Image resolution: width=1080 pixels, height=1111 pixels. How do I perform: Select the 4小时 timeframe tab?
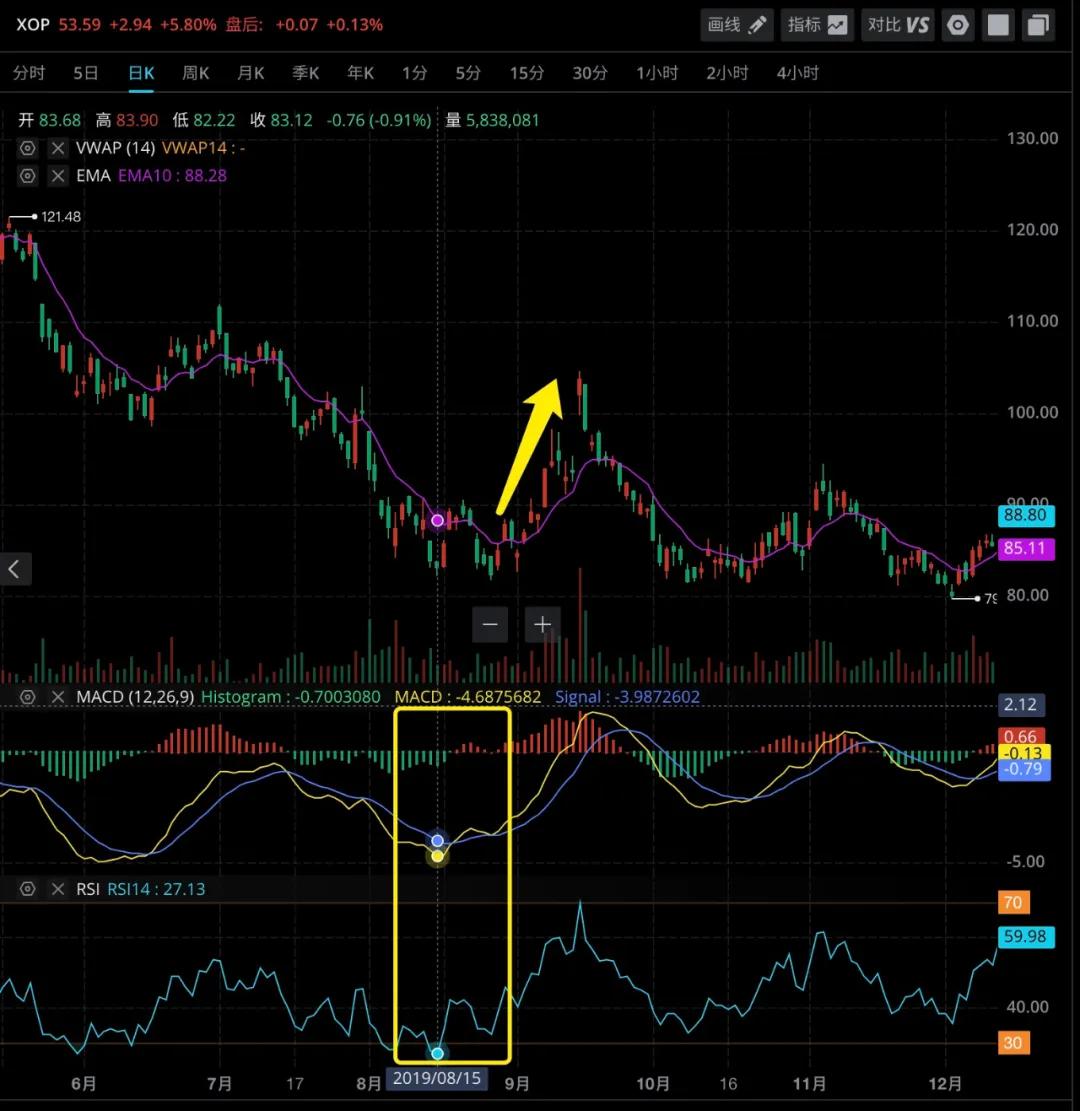click(x=797, y=73)
